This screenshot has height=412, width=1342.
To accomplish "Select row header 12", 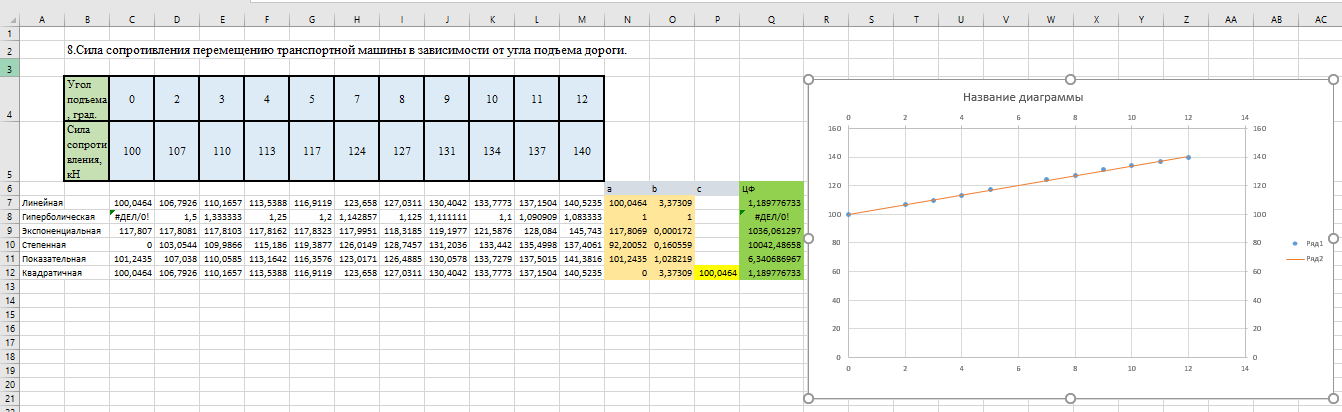I will [x=9, y=272].
